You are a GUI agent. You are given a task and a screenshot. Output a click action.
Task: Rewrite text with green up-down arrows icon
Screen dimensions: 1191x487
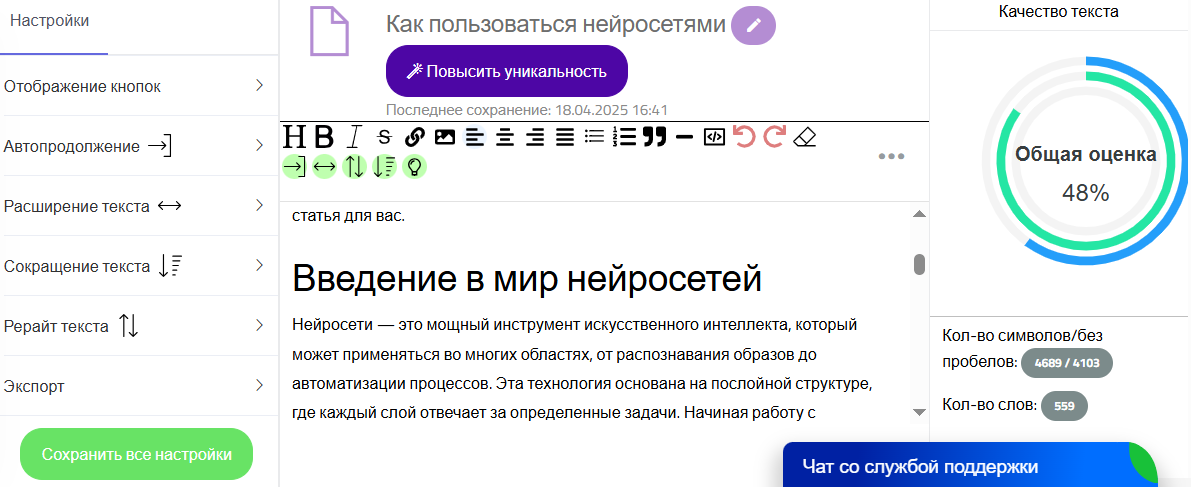354,166
